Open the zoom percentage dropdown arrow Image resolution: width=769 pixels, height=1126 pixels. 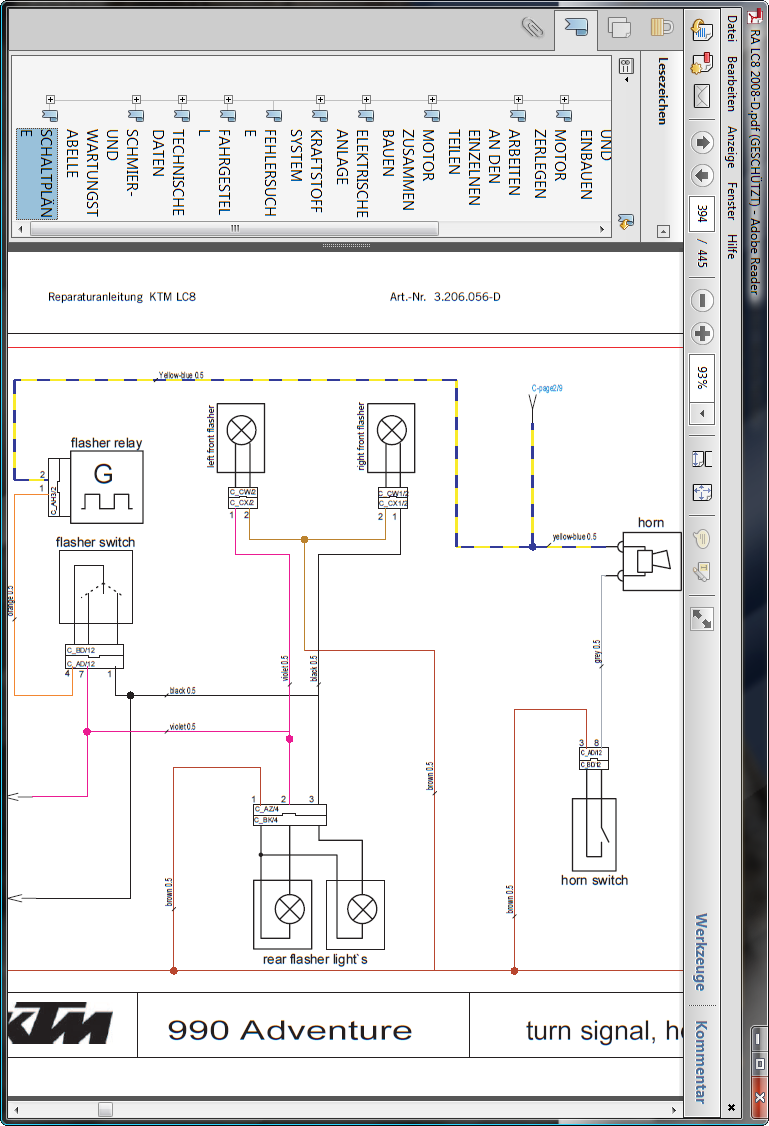point(702,413)
